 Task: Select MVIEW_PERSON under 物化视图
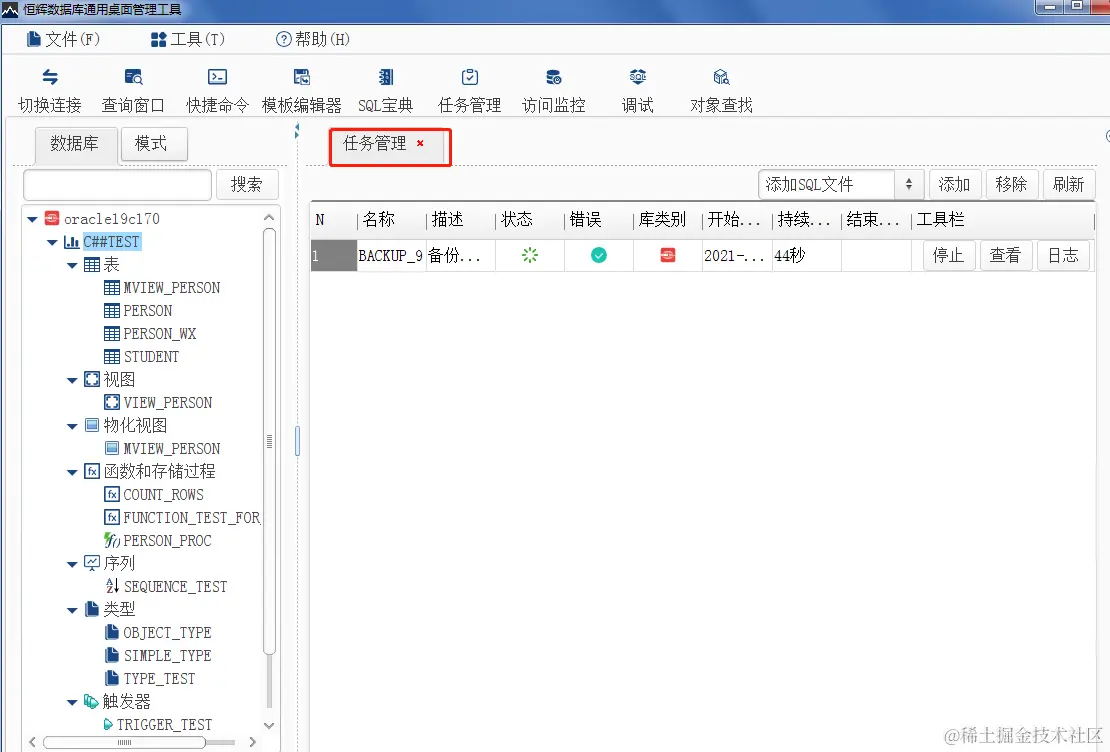(x=171, y=448)
